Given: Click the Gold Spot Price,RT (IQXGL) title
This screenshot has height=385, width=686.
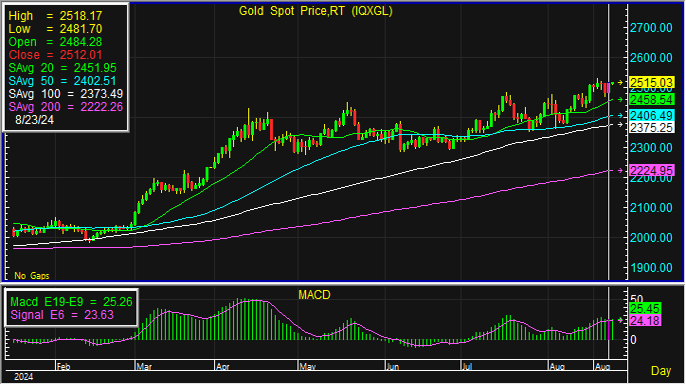Looking at the screenshot, I should click(x=315, y=11).
